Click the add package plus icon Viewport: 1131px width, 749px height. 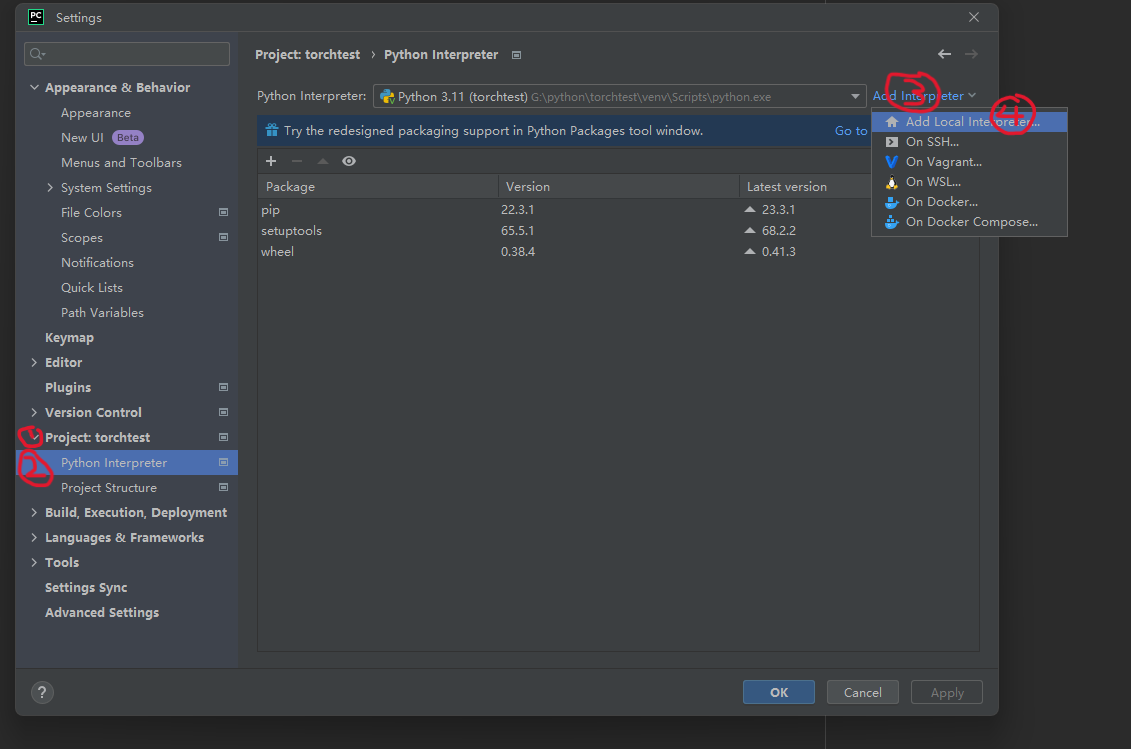click(271, 161)
